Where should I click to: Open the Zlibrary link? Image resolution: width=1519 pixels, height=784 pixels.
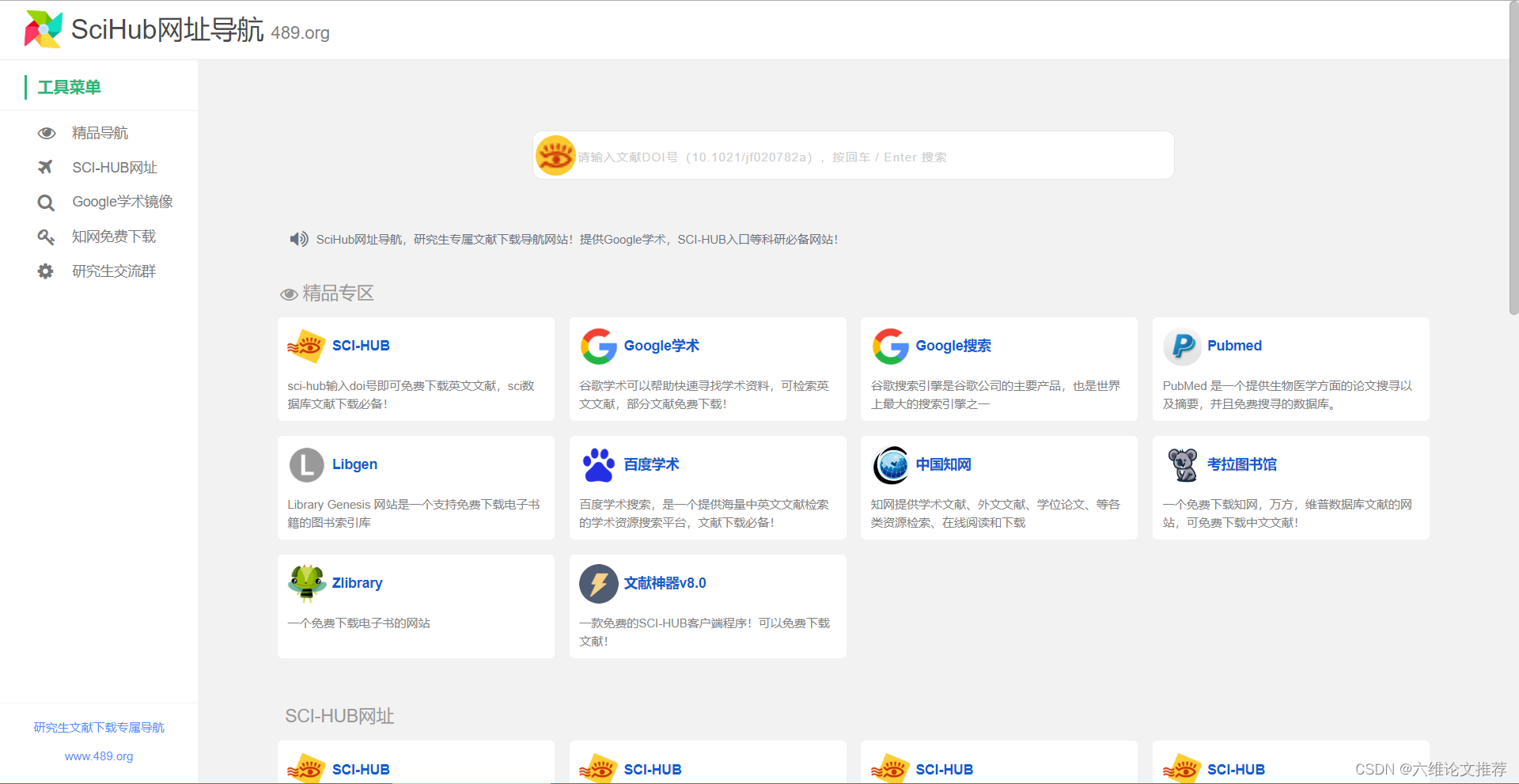point(357,583)
